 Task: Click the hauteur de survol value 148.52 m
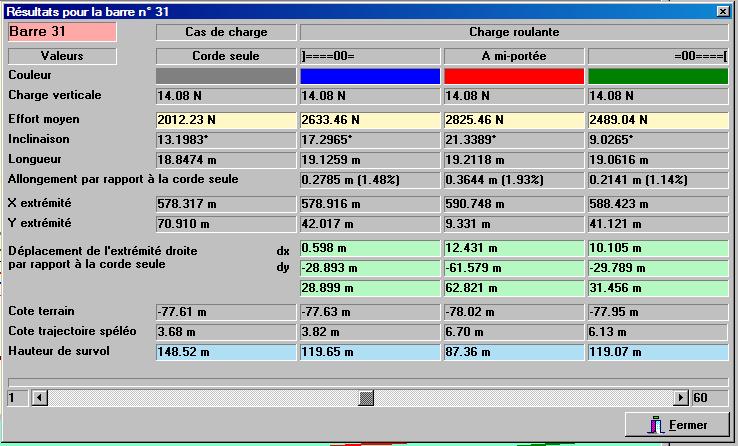click(226, 352)
